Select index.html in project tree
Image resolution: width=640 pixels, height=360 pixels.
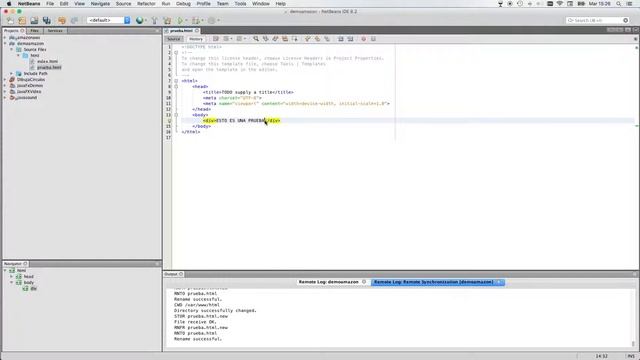click(x=47, y=62)
